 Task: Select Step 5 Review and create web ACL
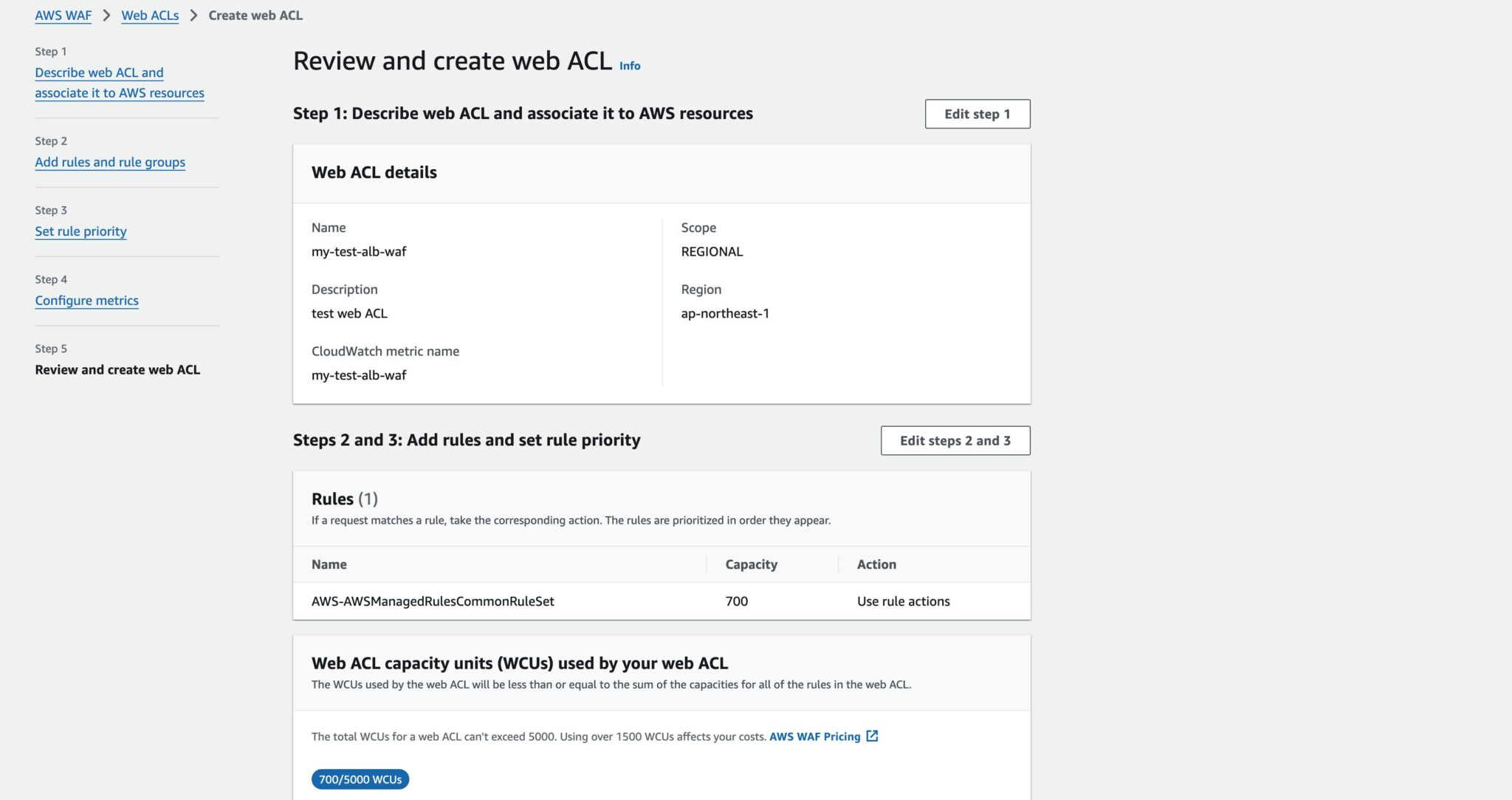click(x=117, y=369)
